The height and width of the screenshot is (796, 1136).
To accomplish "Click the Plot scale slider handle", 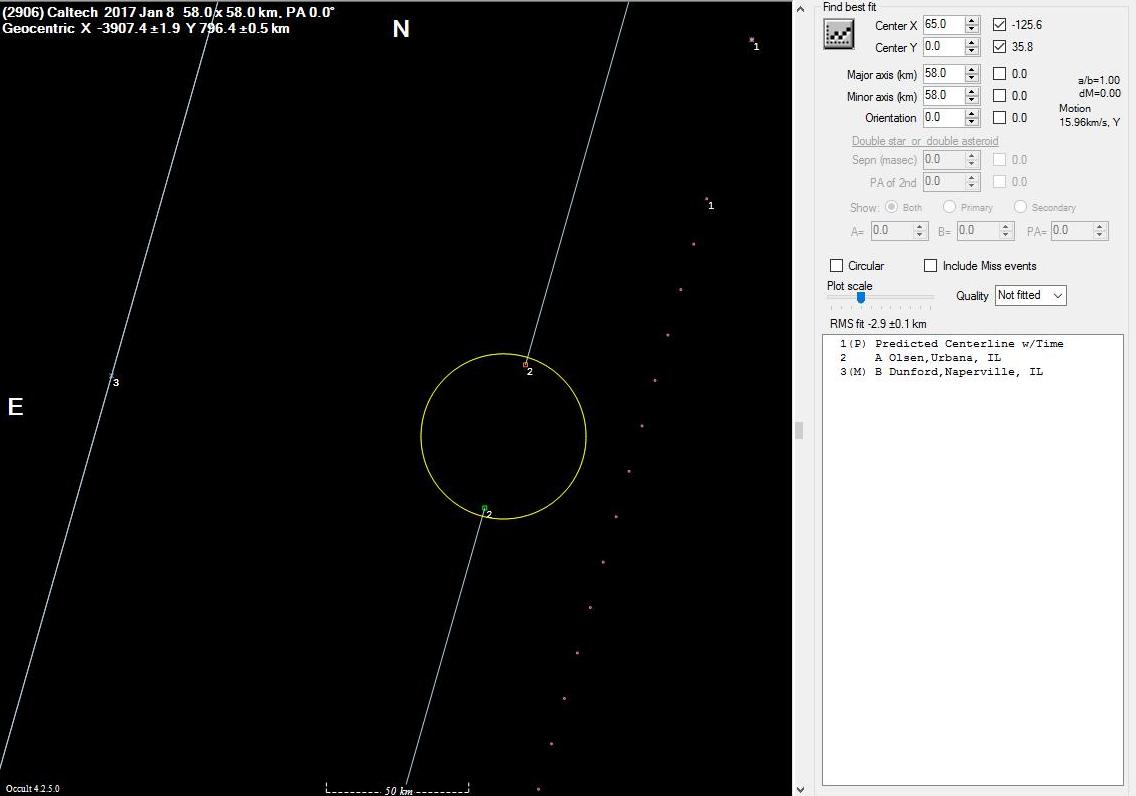I will click(861, 297).
